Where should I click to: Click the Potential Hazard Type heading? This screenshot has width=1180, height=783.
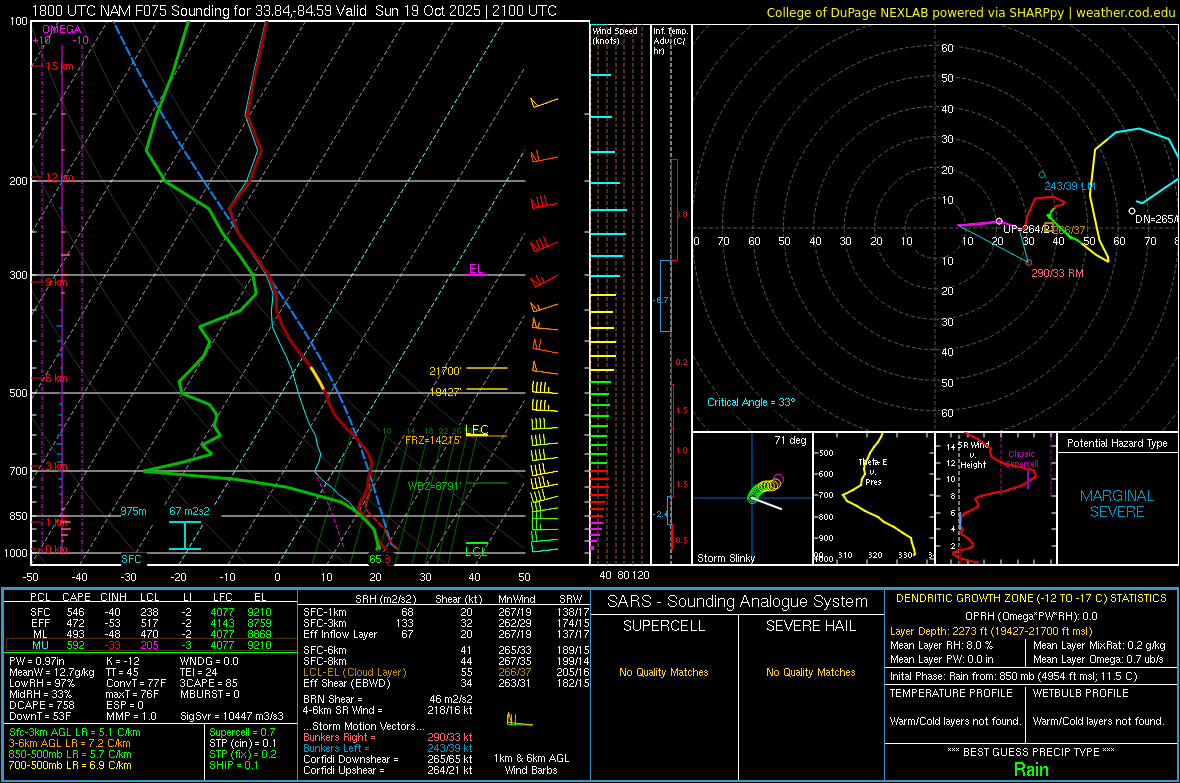pyautogui.click(x=1117, y=443)
